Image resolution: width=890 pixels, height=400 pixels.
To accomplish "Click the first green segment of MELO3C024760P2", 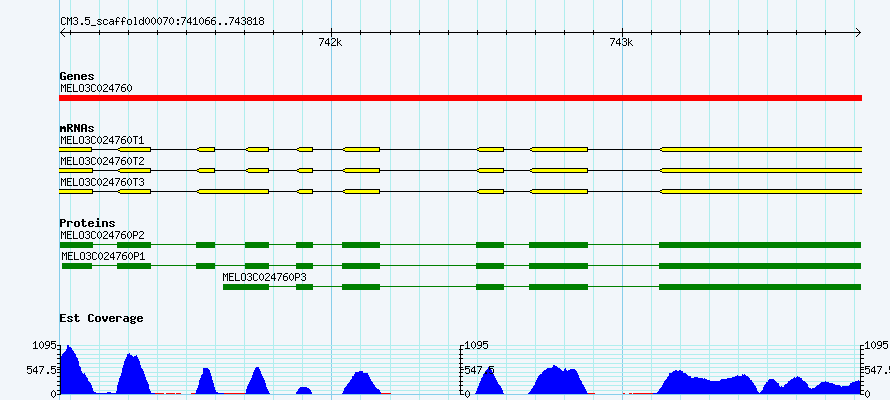I will coord(75,245).
